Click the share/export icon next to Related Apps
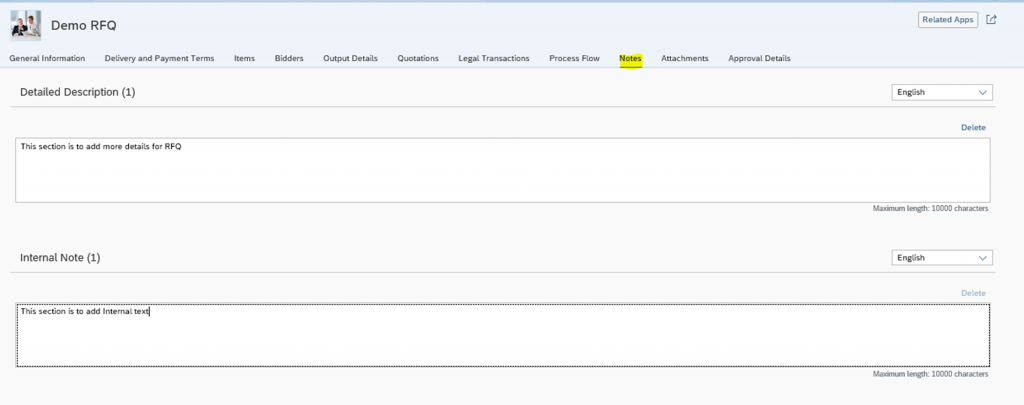 991,20
